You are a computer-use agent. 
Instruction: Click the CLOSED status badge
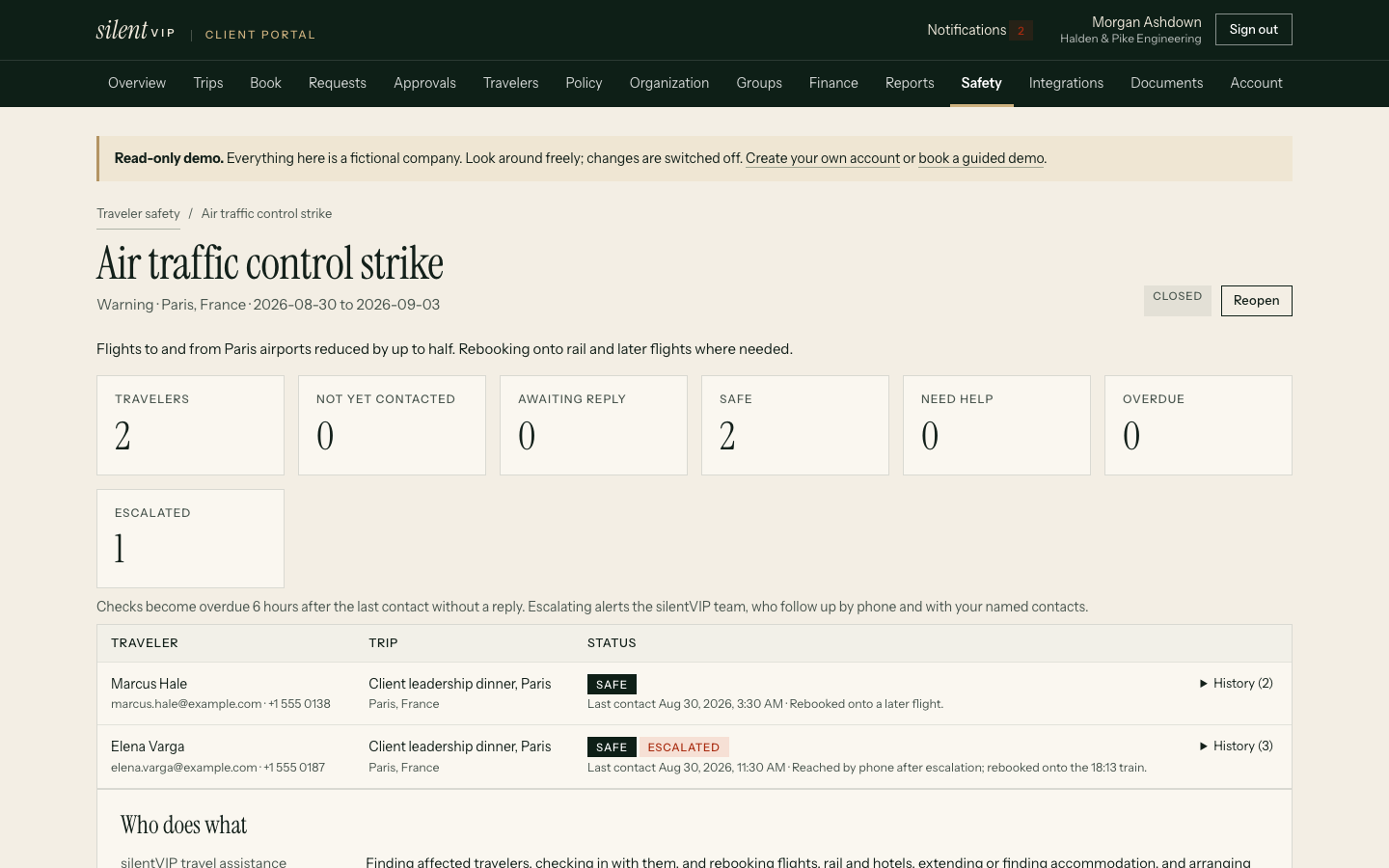1178,301
